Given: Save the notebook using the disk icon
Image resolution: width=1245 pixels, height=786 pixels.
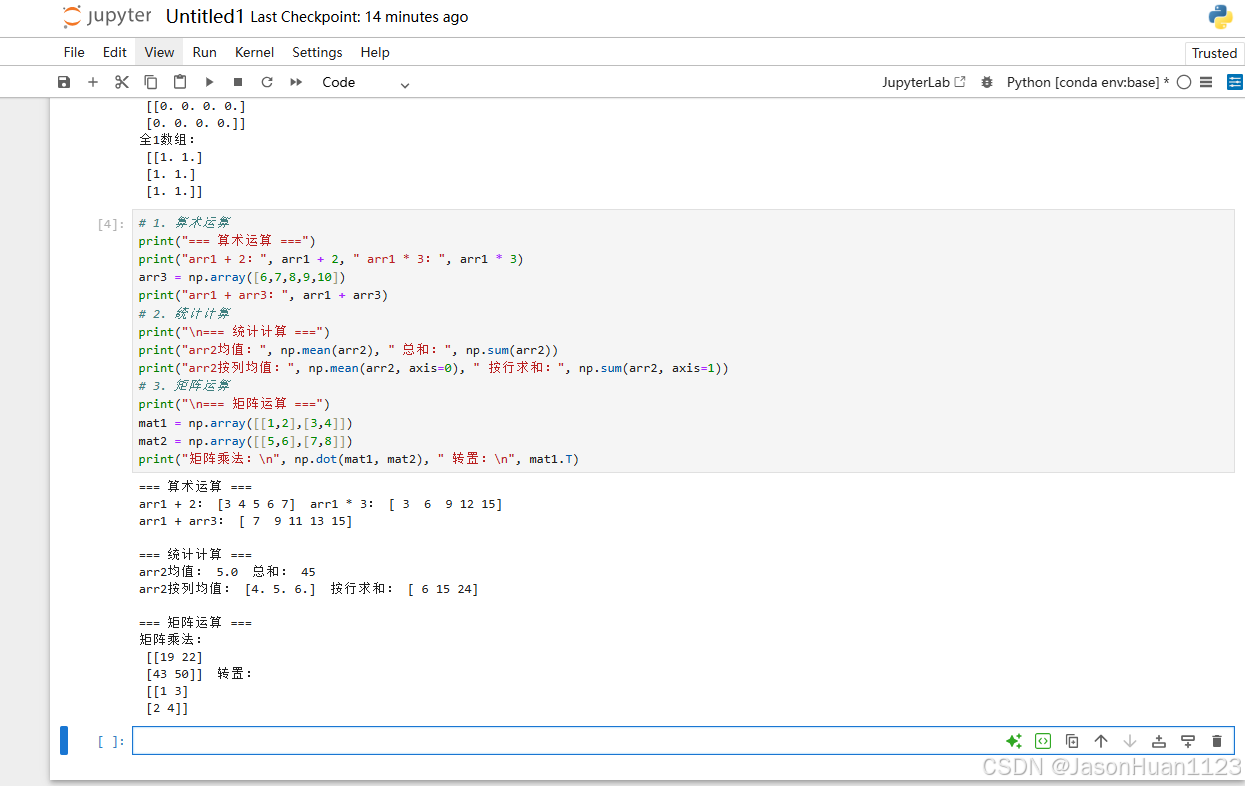Looking at the screenshot, I should tap(64, 82).
